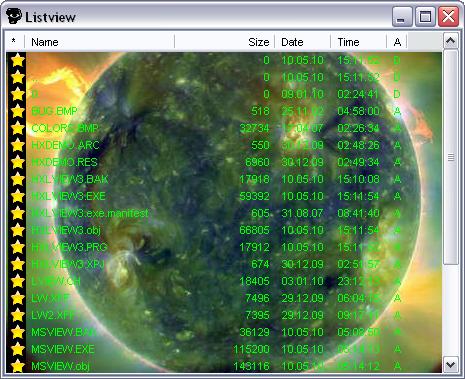Screen dimensions: 465x379
Task: Choose the HXLVIEW3.PRG entry
Action: pyautogui.click(x=69, y=247)
